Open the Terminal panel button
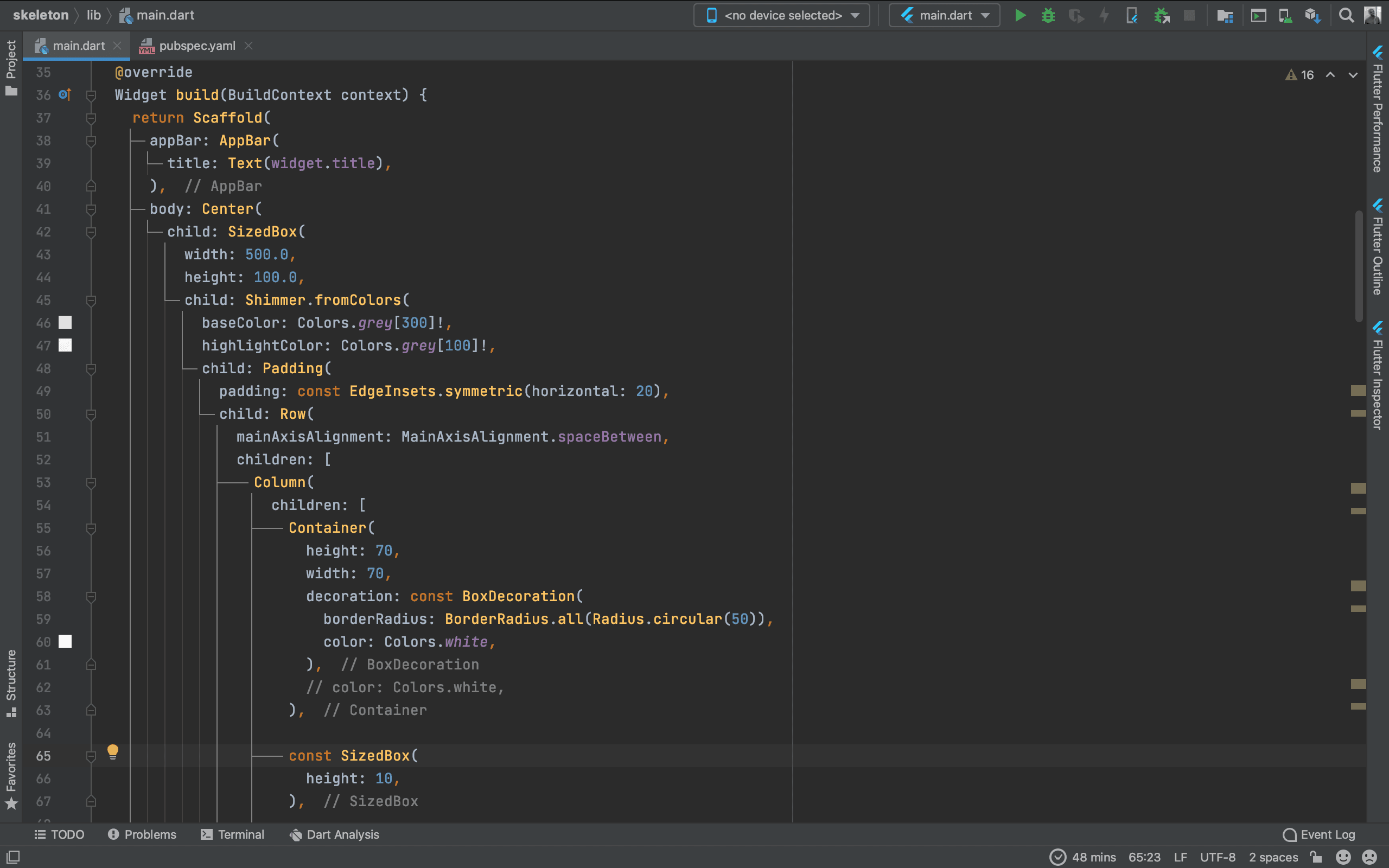 pos(232,834)
